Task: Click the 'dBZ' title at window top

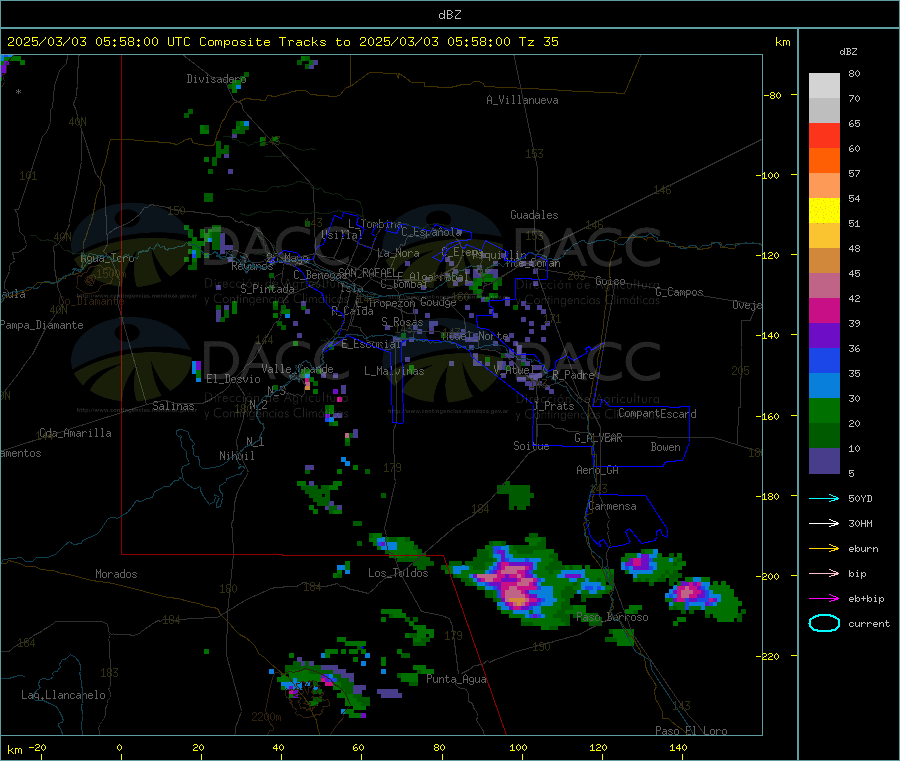Action: 449,15
